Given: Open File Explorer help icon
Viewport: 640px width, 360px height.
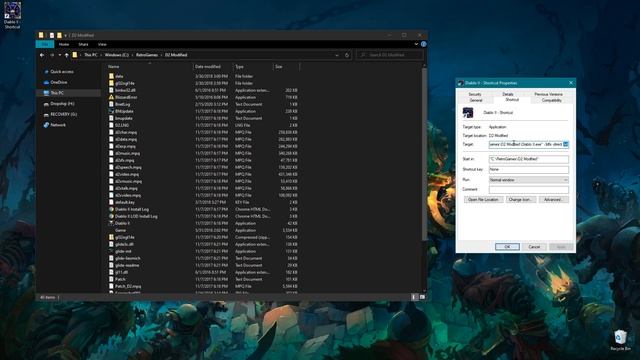Looking at the screenshot, I should click(x=424, y=44).
